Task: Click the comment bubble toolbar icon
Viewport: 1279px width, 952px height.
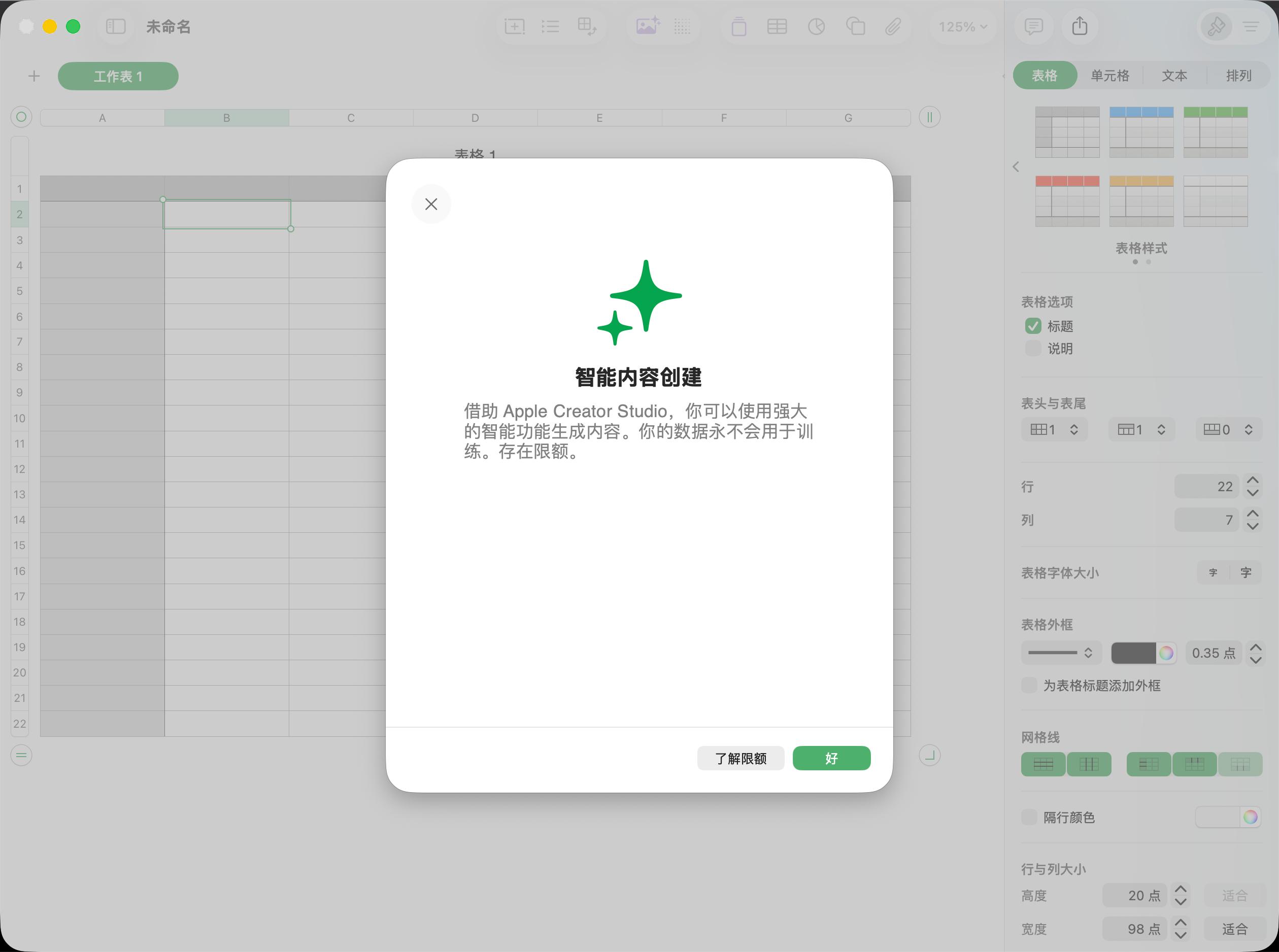Action: pos(1033,26)
